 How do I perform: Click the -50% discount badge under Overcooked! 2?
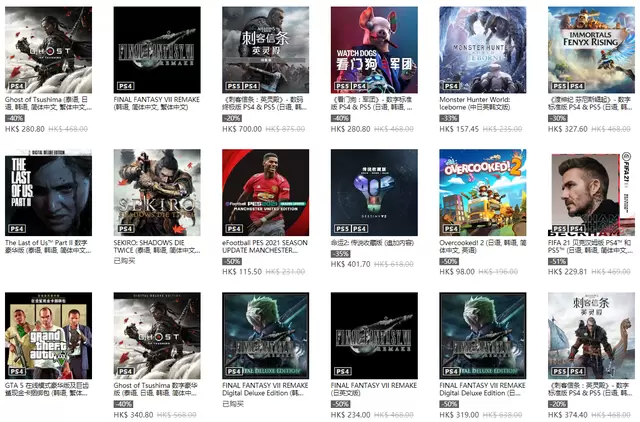(449, 261)
